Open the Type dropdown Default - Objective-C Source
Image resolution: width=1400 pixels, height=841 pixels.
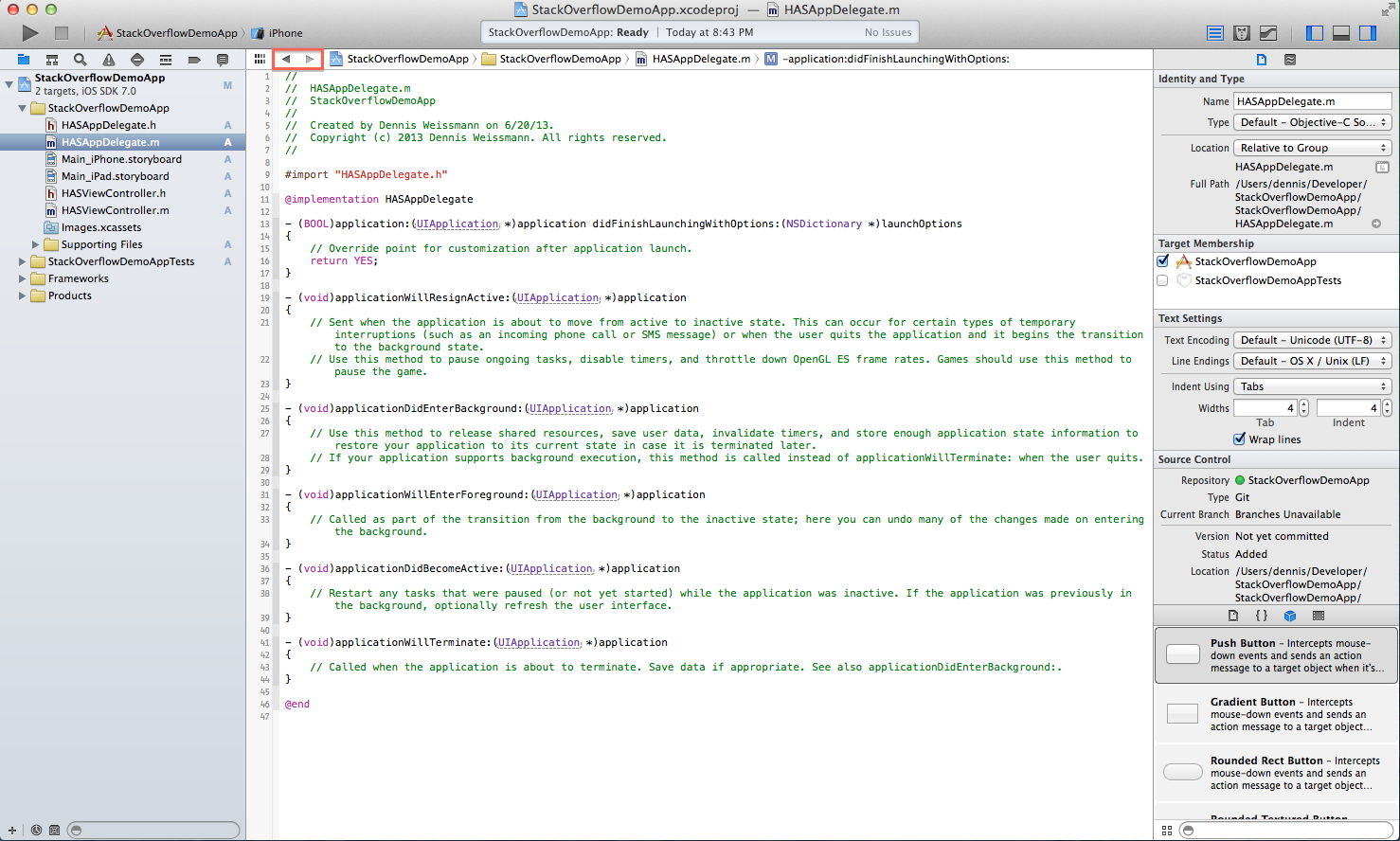(x=1312, y=122)
